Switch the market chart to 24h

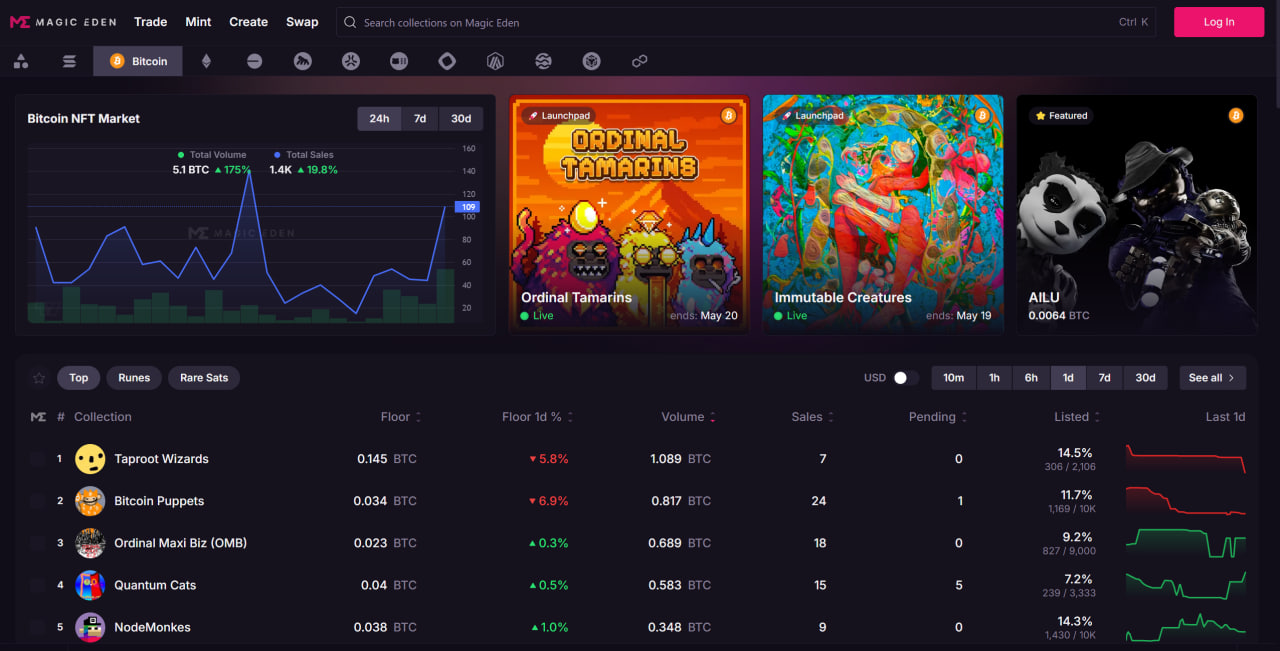pyautogui.click(x=379, y=118)
